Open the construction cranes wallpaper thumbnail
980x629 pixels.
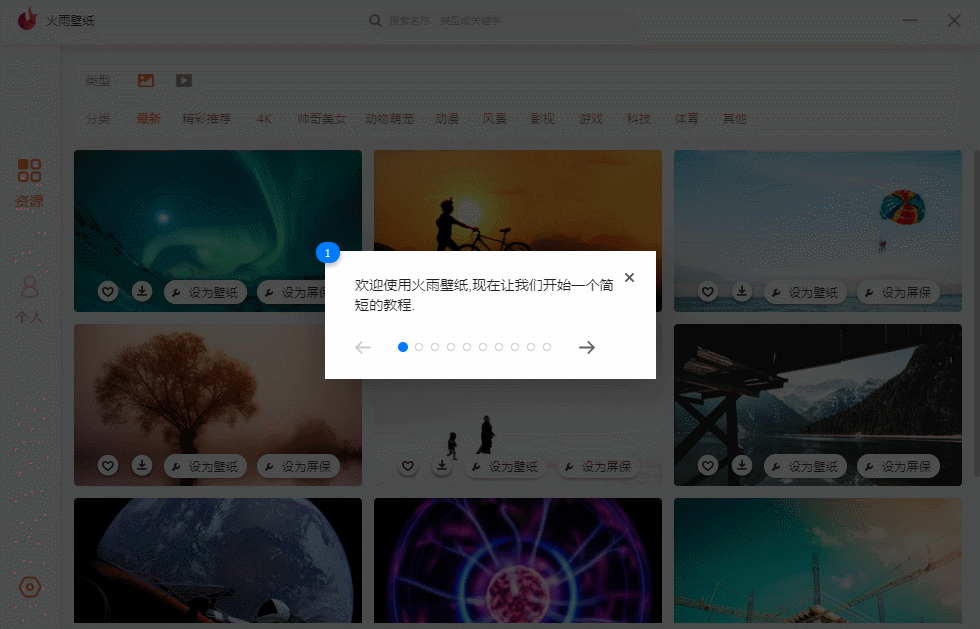click(x=818, y=560)
